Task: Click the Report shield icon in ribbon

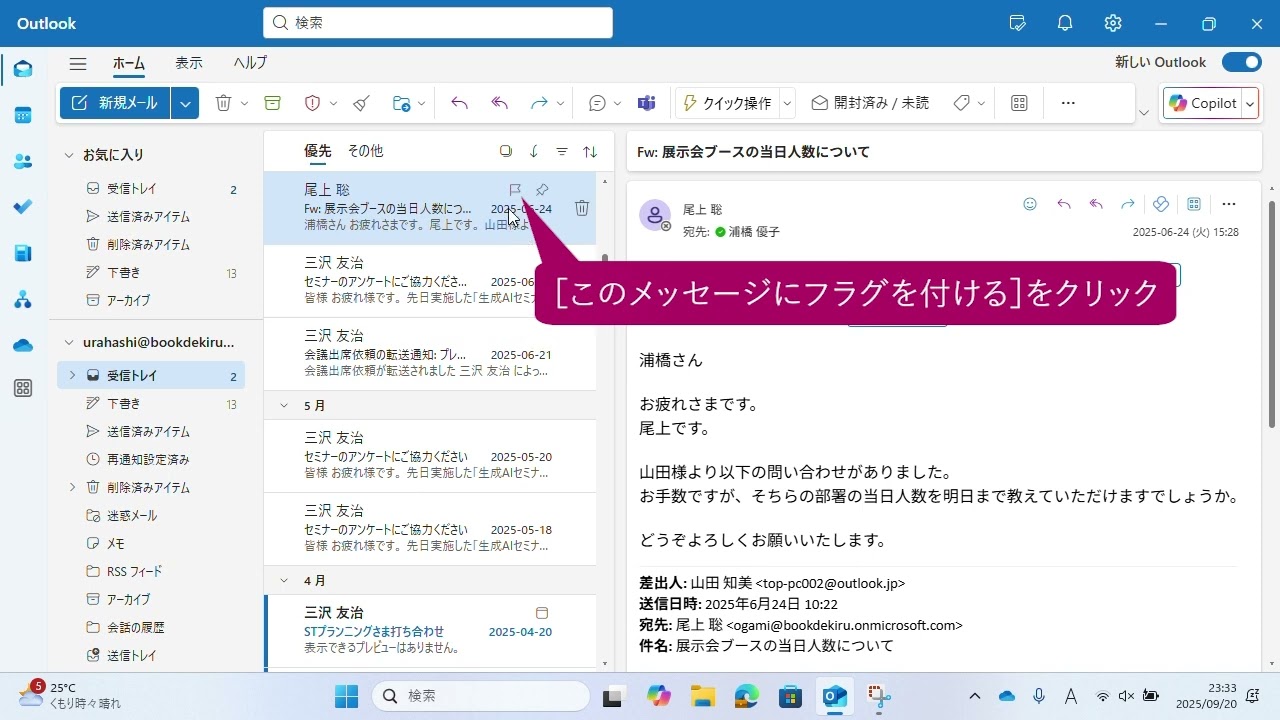Action: [312, 103]
